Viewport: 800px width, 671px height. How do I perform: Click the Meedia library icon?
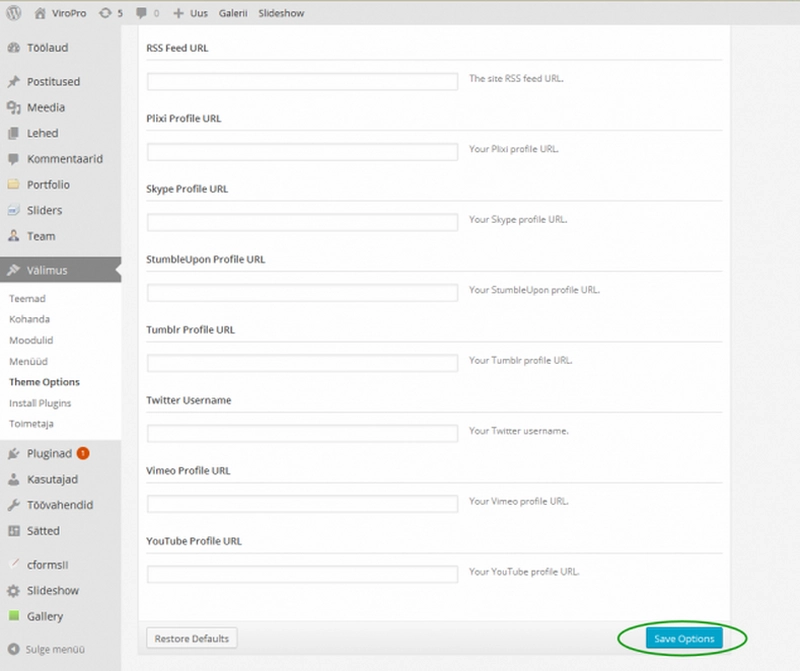[13, 108]
